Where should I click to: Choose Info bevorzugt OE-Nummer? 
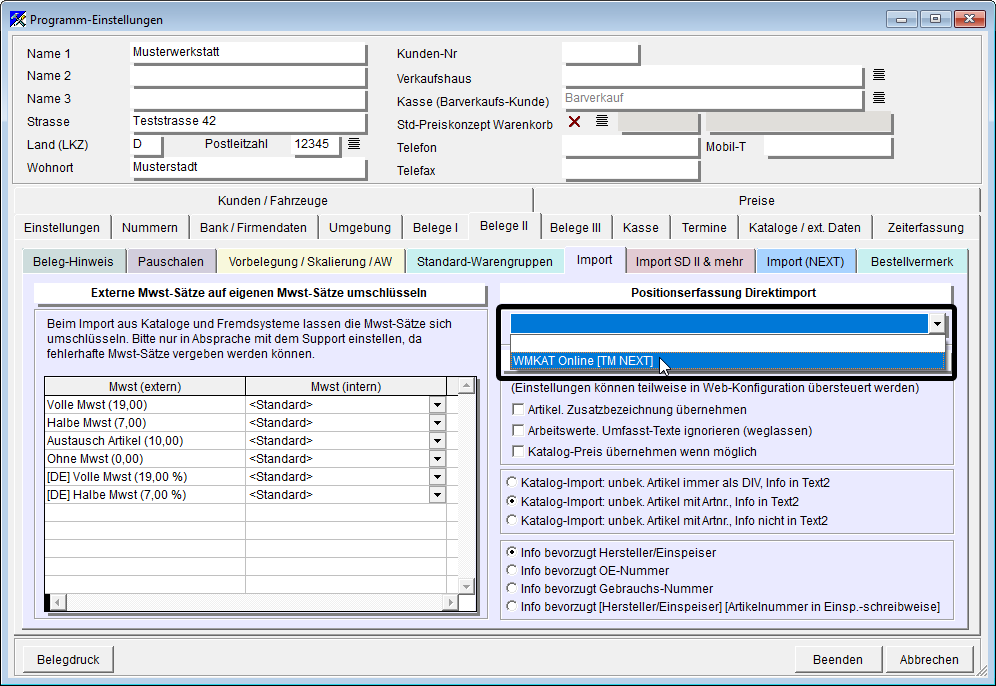[511, 570]
